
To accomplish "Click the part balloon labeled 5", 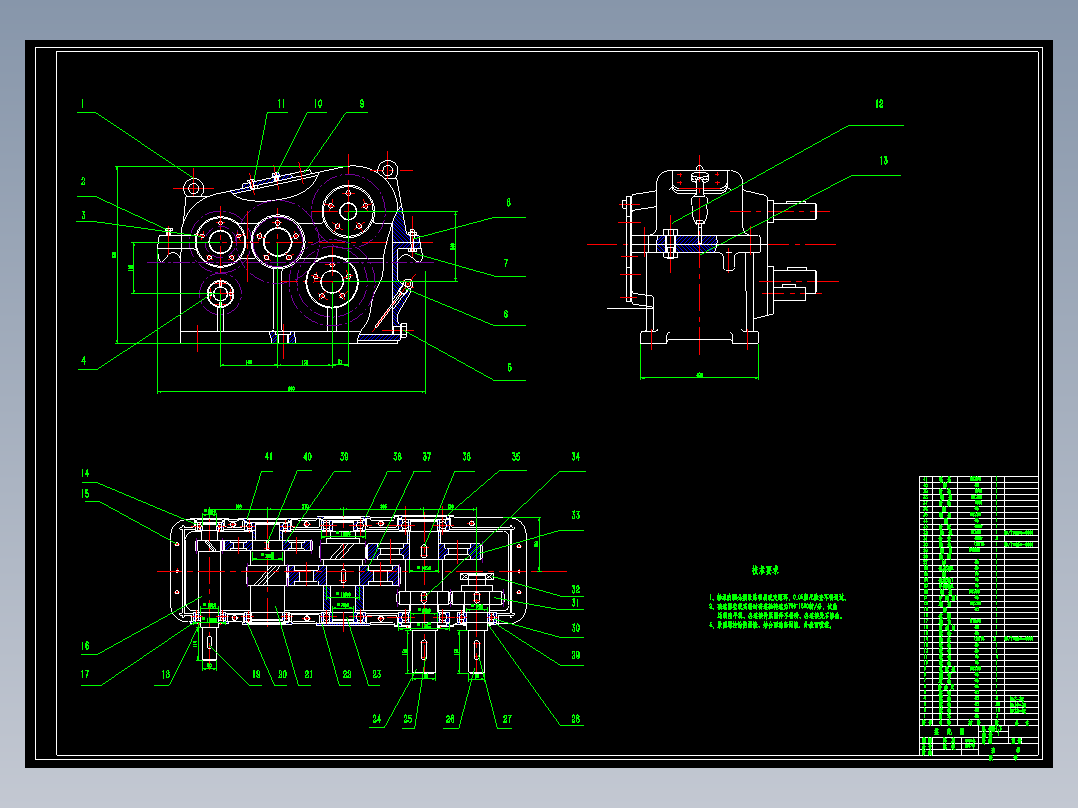I will click(509, 367).
